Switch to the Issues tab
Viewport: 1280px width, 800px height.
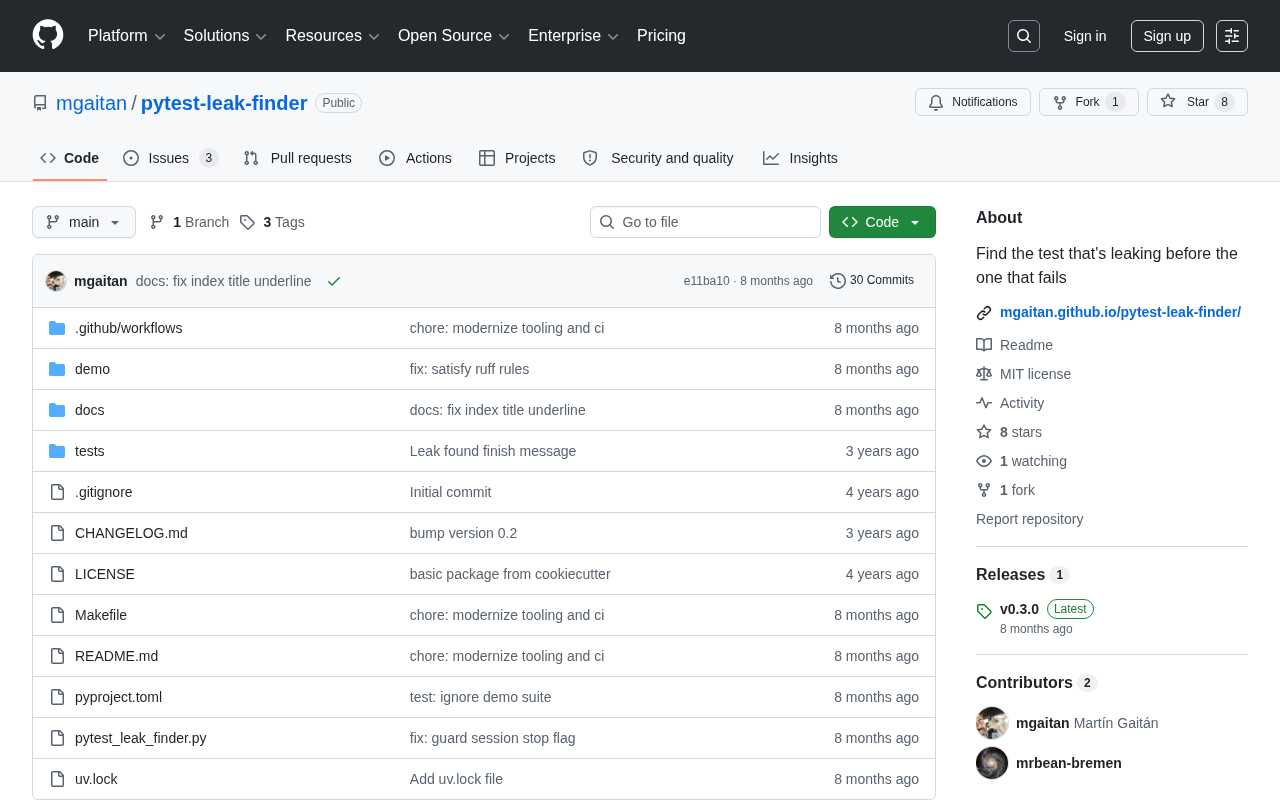[170, 158]
